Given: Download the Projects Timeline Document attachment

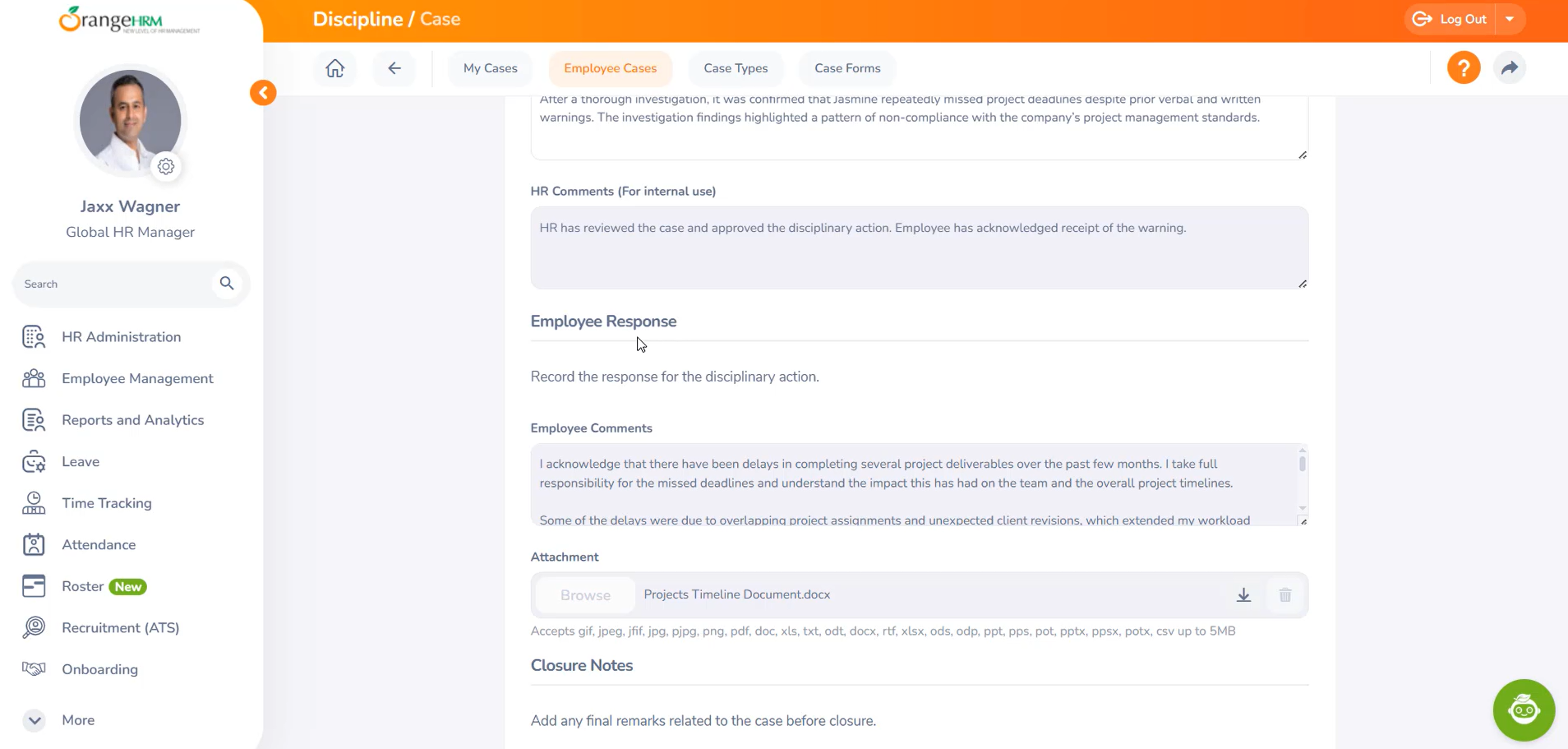Looking at the screenshot, I should point(1243,595).
